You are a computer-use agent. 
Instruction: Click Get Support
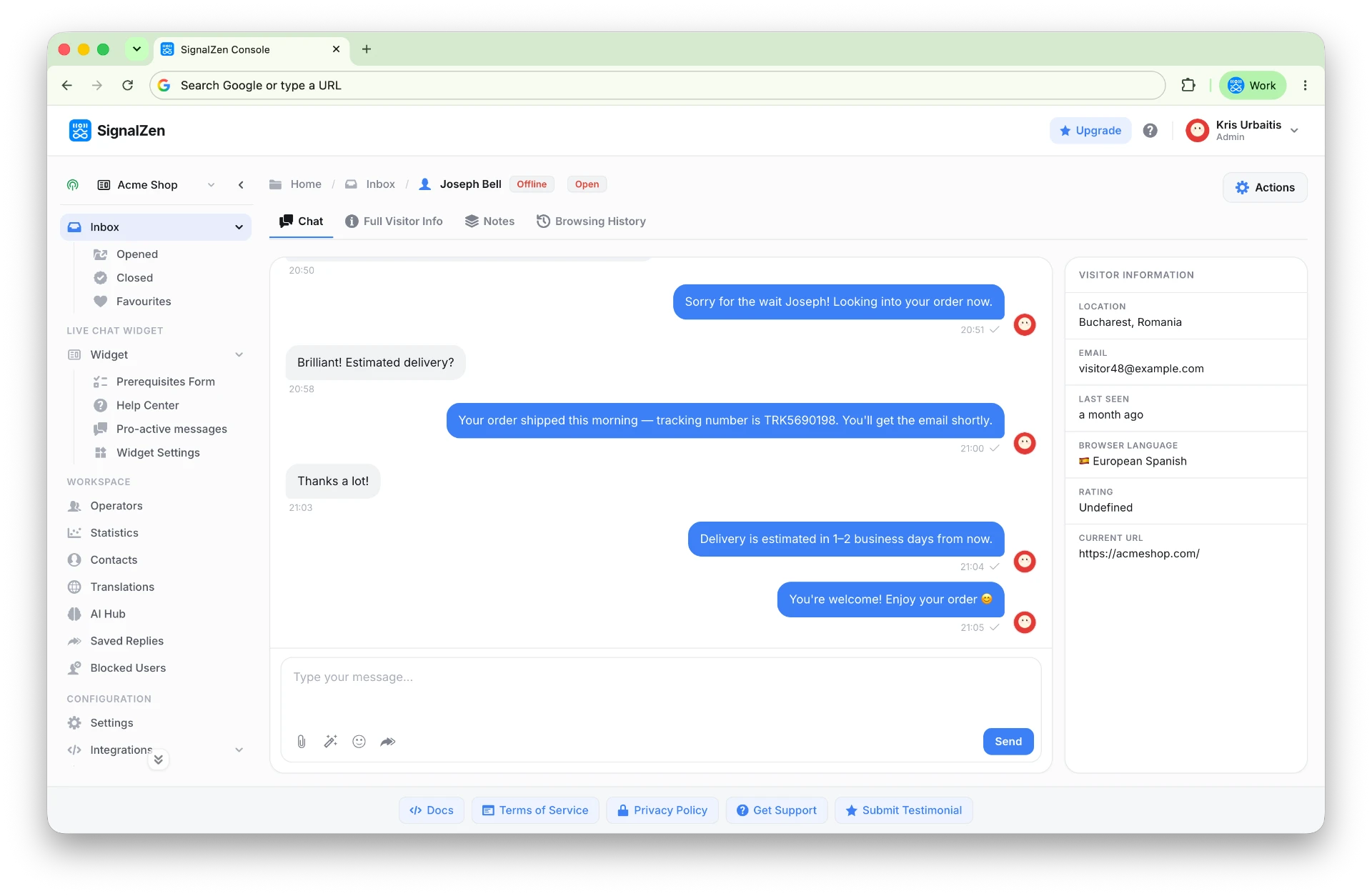777,810
